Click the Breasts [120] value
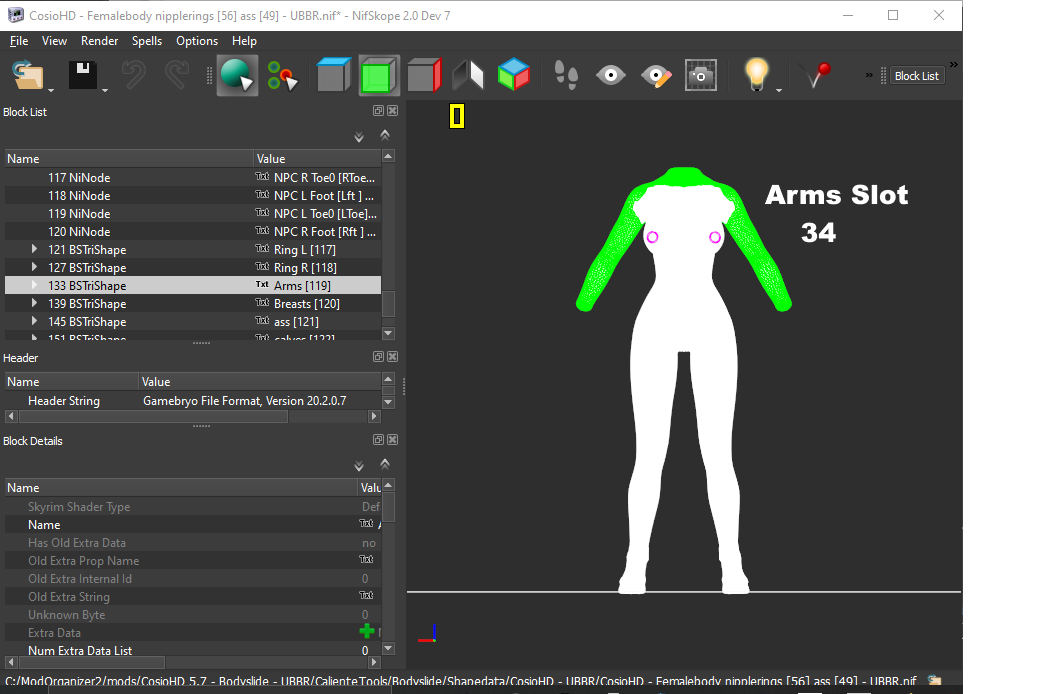This screenshot has height=694, width=1039. (307, 304)
